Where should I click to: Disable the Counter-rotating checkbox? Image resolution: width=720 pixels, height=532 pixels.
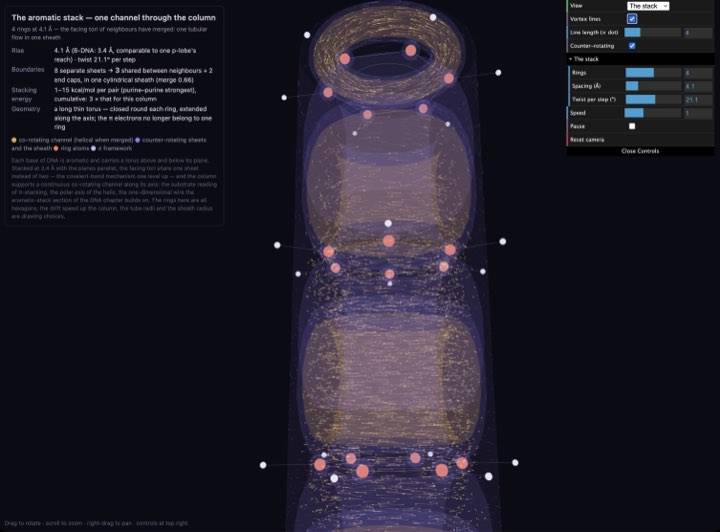point(632,45)
